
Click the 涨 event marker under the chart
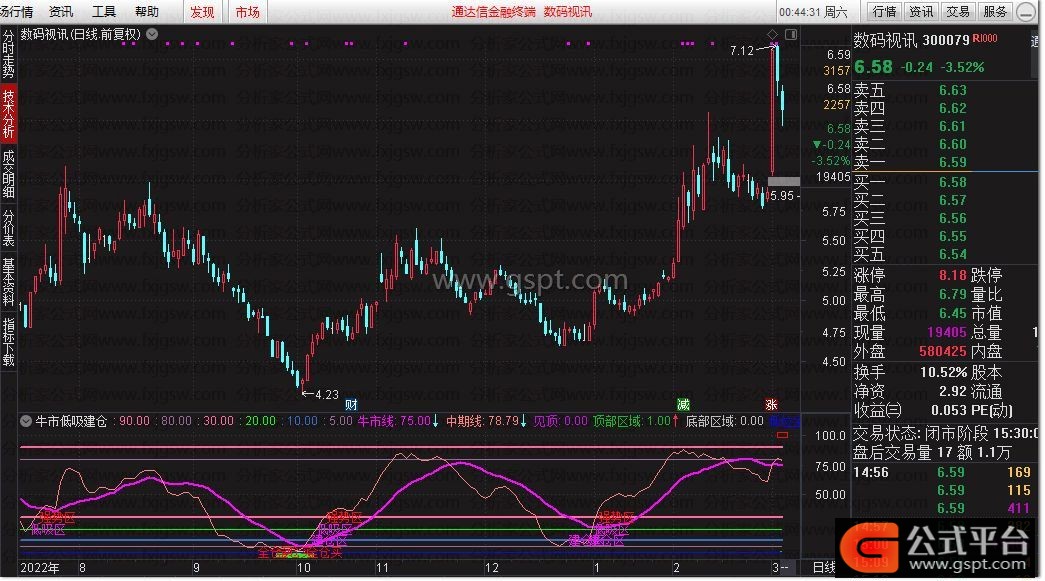click(771, 404)
